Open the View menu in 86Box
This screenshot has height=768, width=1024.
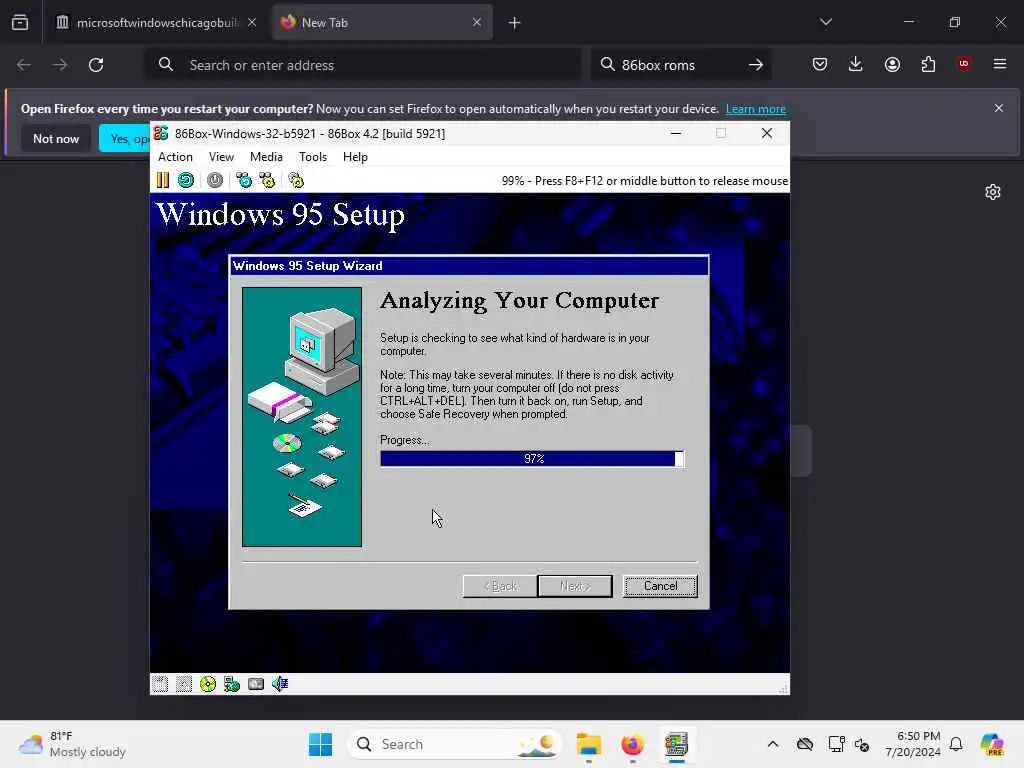click(221, 157)
